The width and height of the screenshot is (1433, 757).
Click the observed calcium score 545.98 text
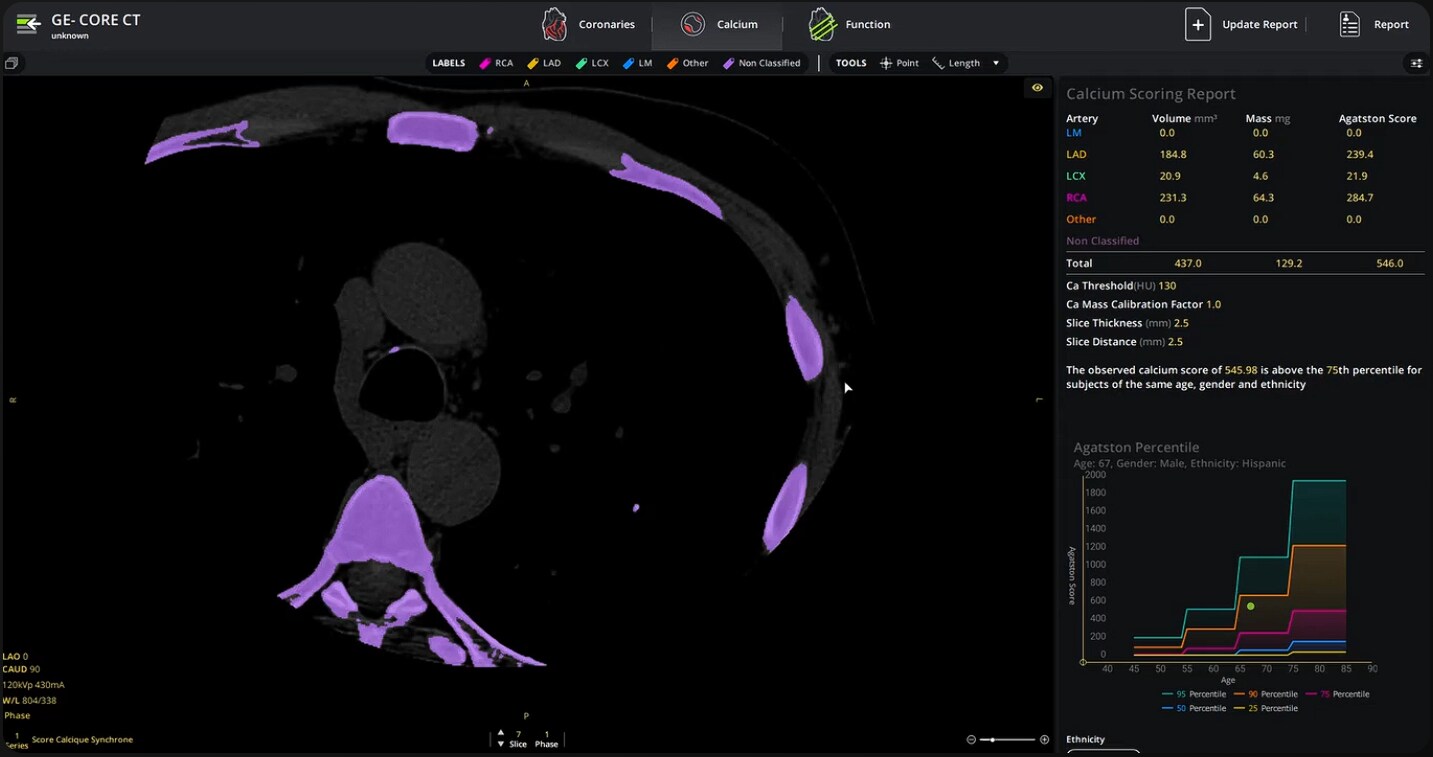coord(1243,370)
